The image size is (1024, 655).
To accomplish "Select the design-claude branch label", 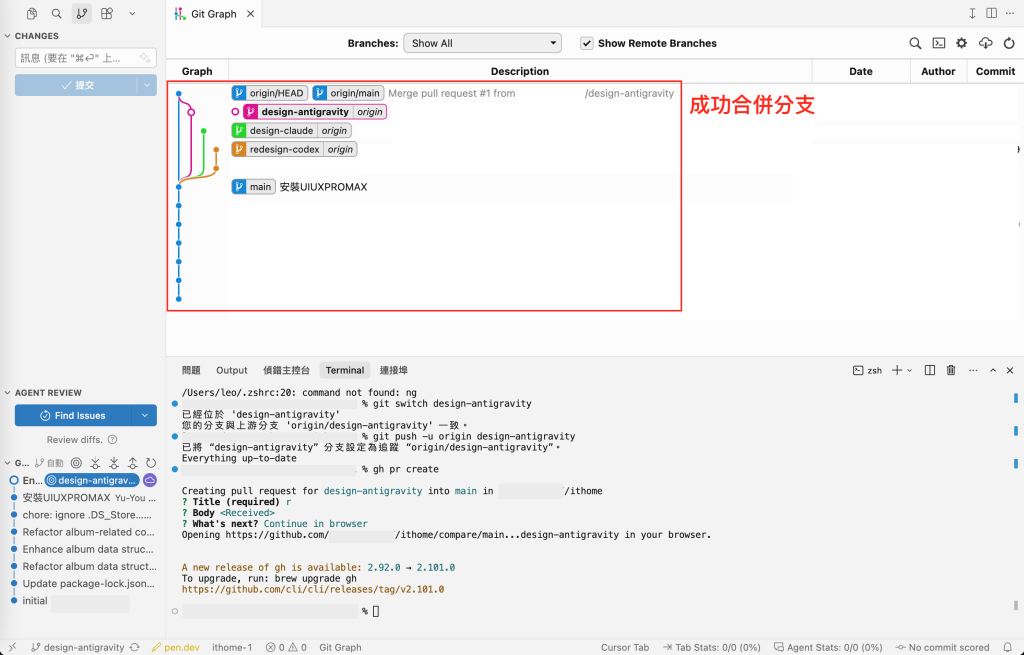I will click(291, 131).
